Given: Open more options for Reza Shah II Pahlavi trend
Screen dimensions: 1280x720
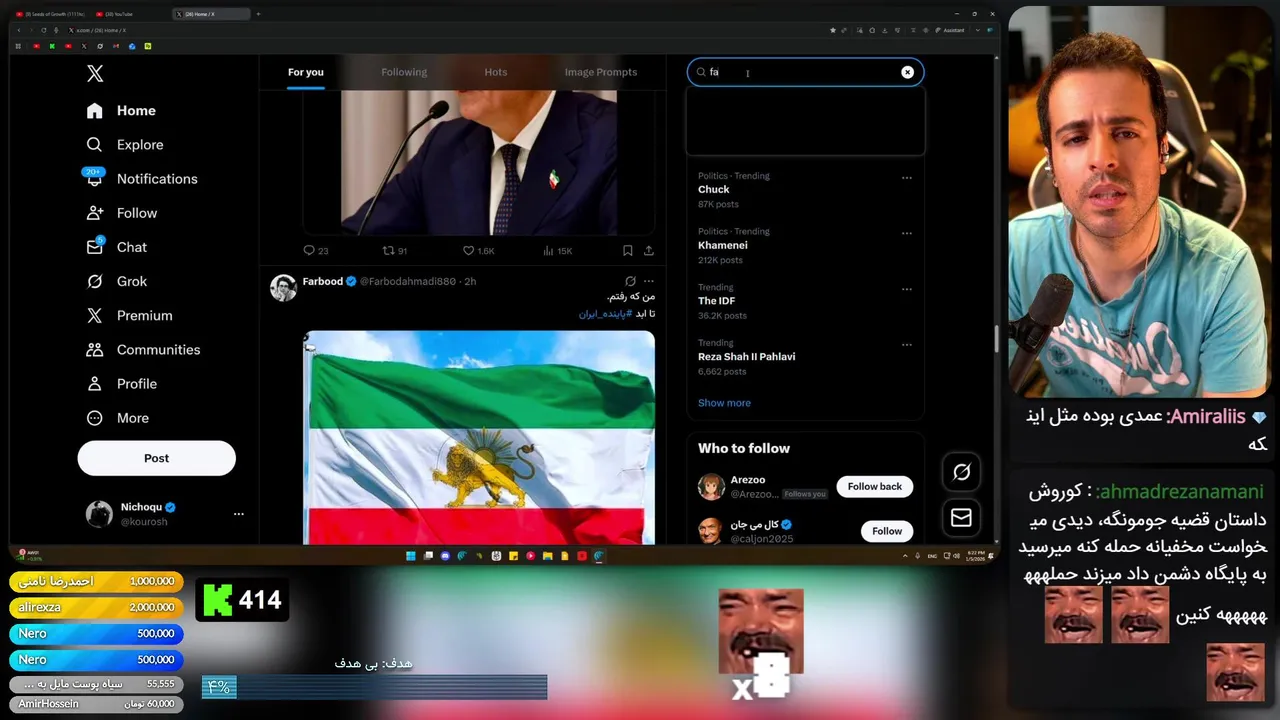Looking at the screenshot, I should click(907, 345).
